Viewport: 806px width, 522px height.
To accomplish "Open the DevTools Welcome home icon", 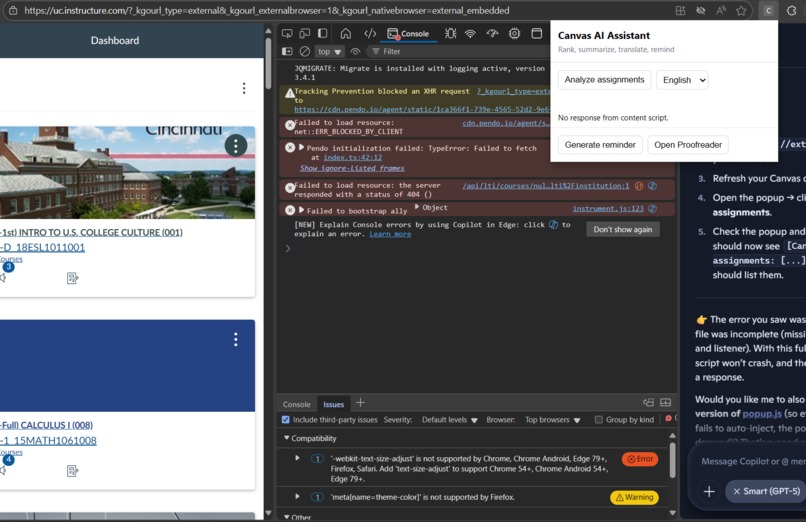I will pos(346,34).
